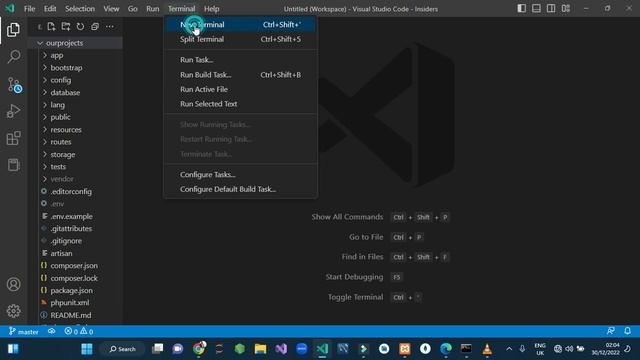
Task: Open the Explorer view in activity bar
Action: [13, 30]
